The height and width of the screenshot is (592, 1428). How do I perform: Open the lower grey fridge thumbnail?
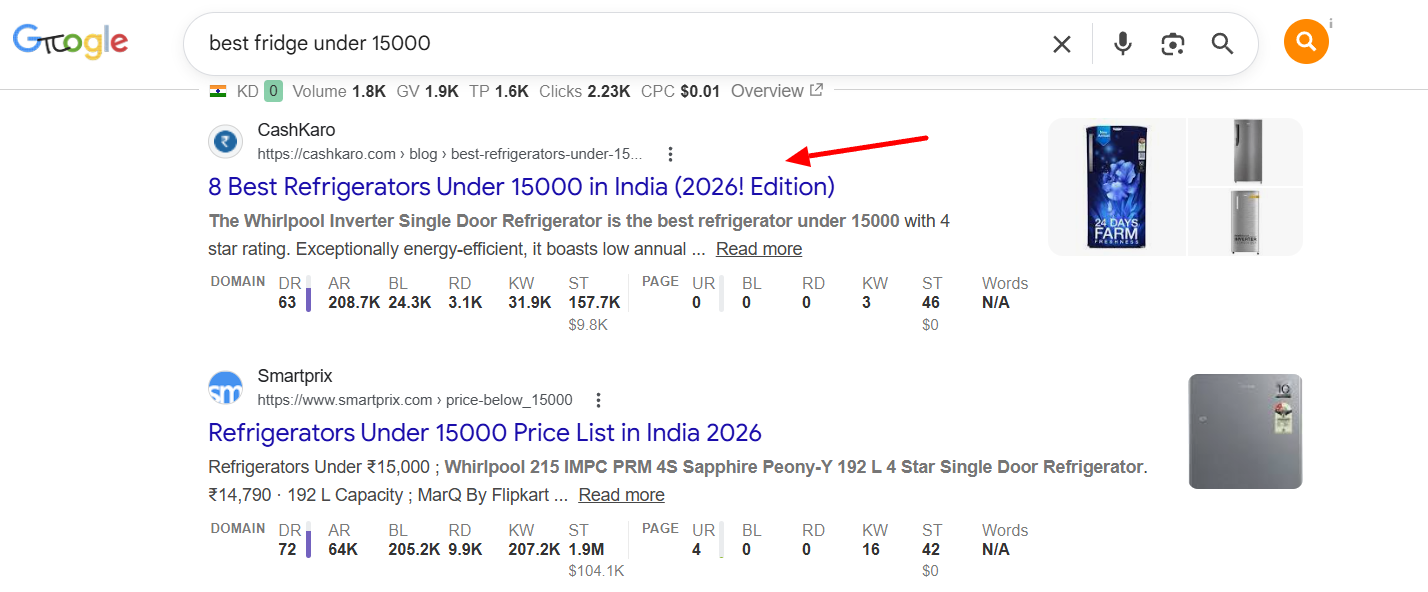pyautogui.click(x=1245, y=222)
